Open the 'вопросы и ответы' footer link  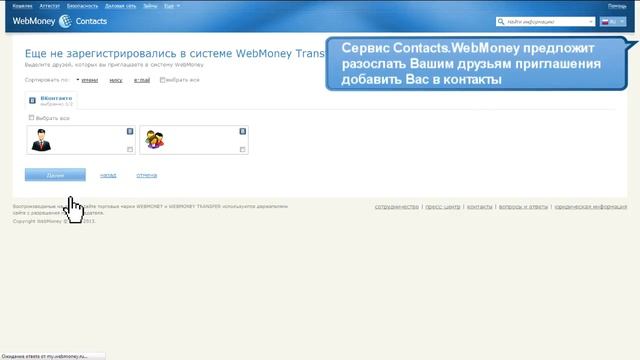click(x=523, y=207)
